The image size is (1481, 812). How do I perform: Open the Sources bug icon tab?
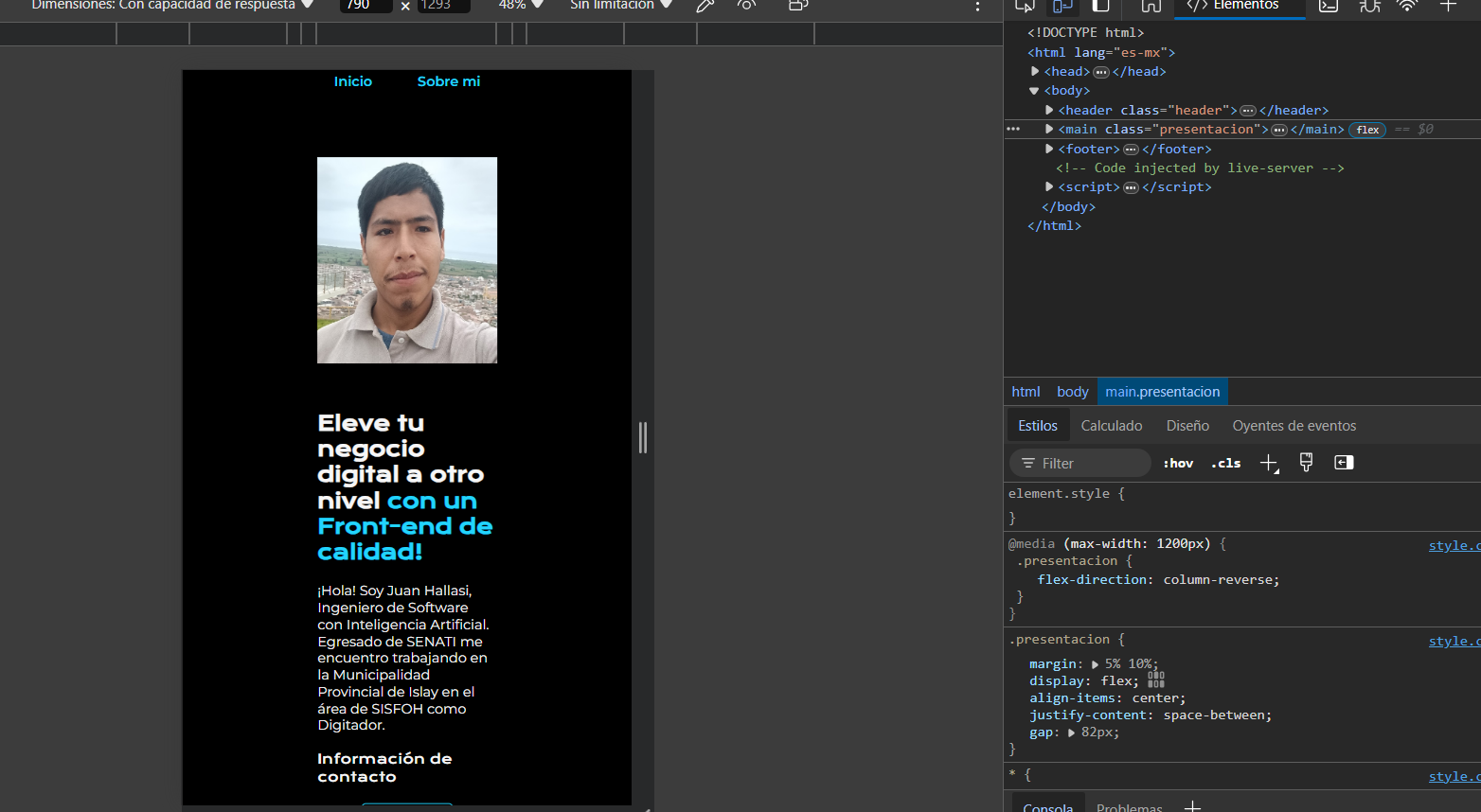click(1369, 5)
